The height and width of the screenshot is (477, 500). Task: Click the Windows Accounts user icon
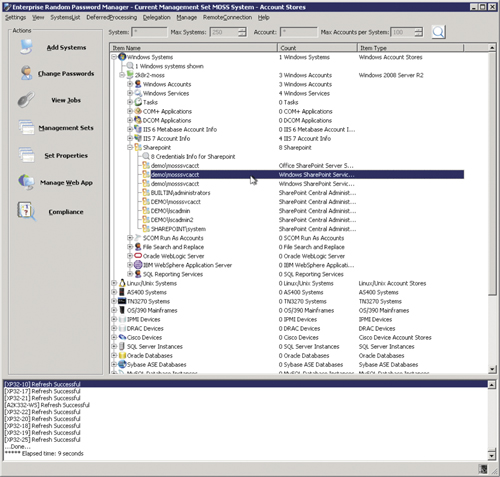coord(138,84)
